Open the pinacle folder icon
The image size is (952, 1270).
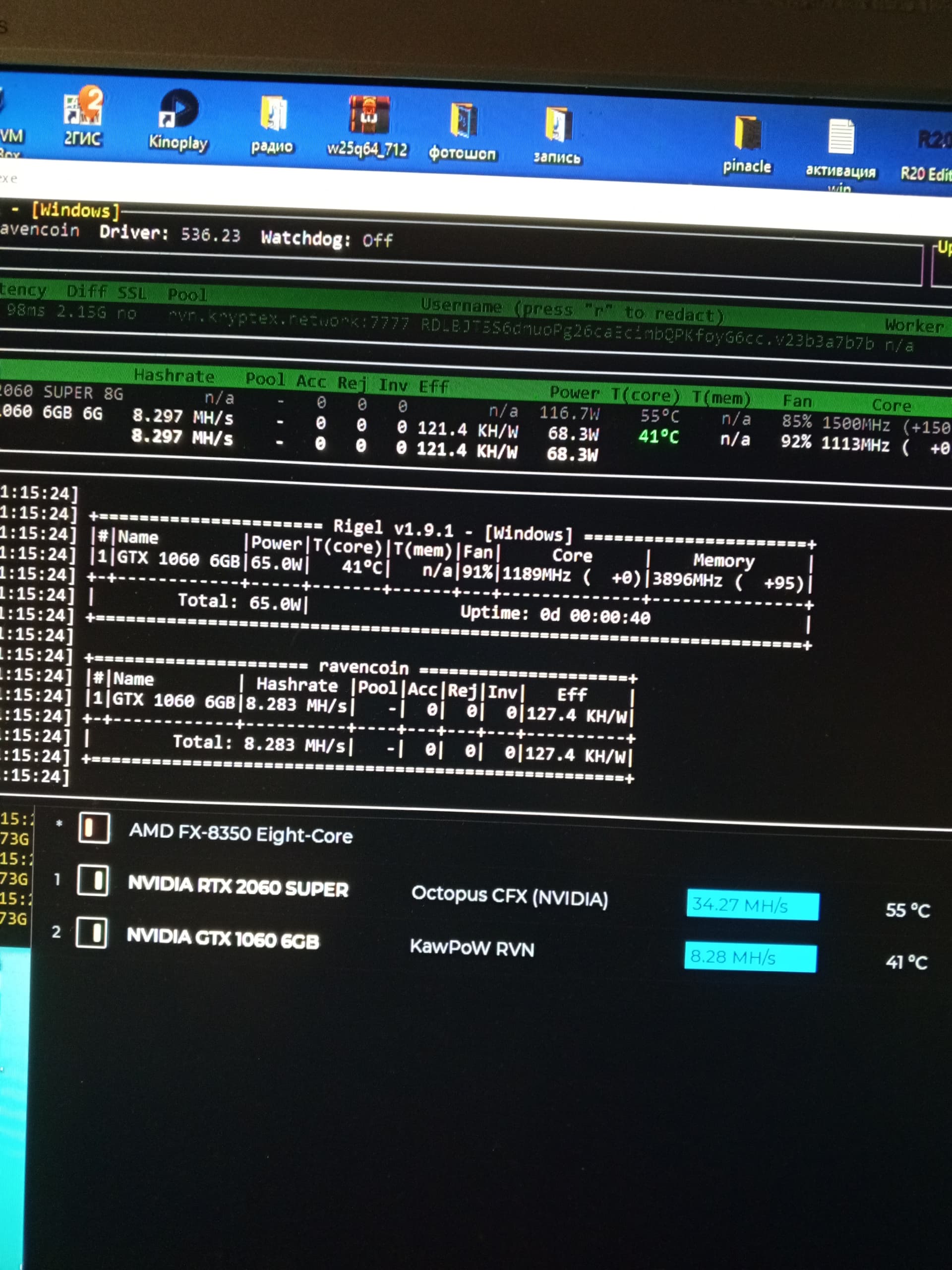(747, 145)
